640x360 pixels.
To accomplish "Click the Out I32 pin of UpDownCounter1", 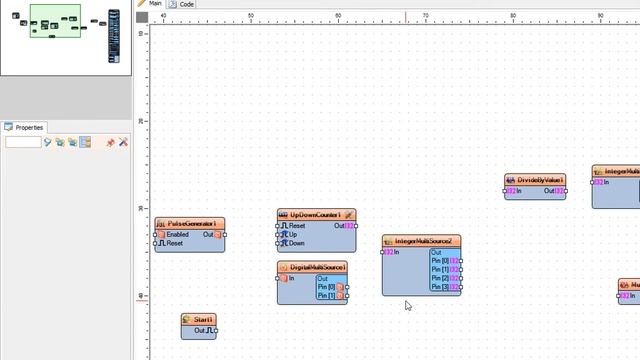I will tap(356, 226).
